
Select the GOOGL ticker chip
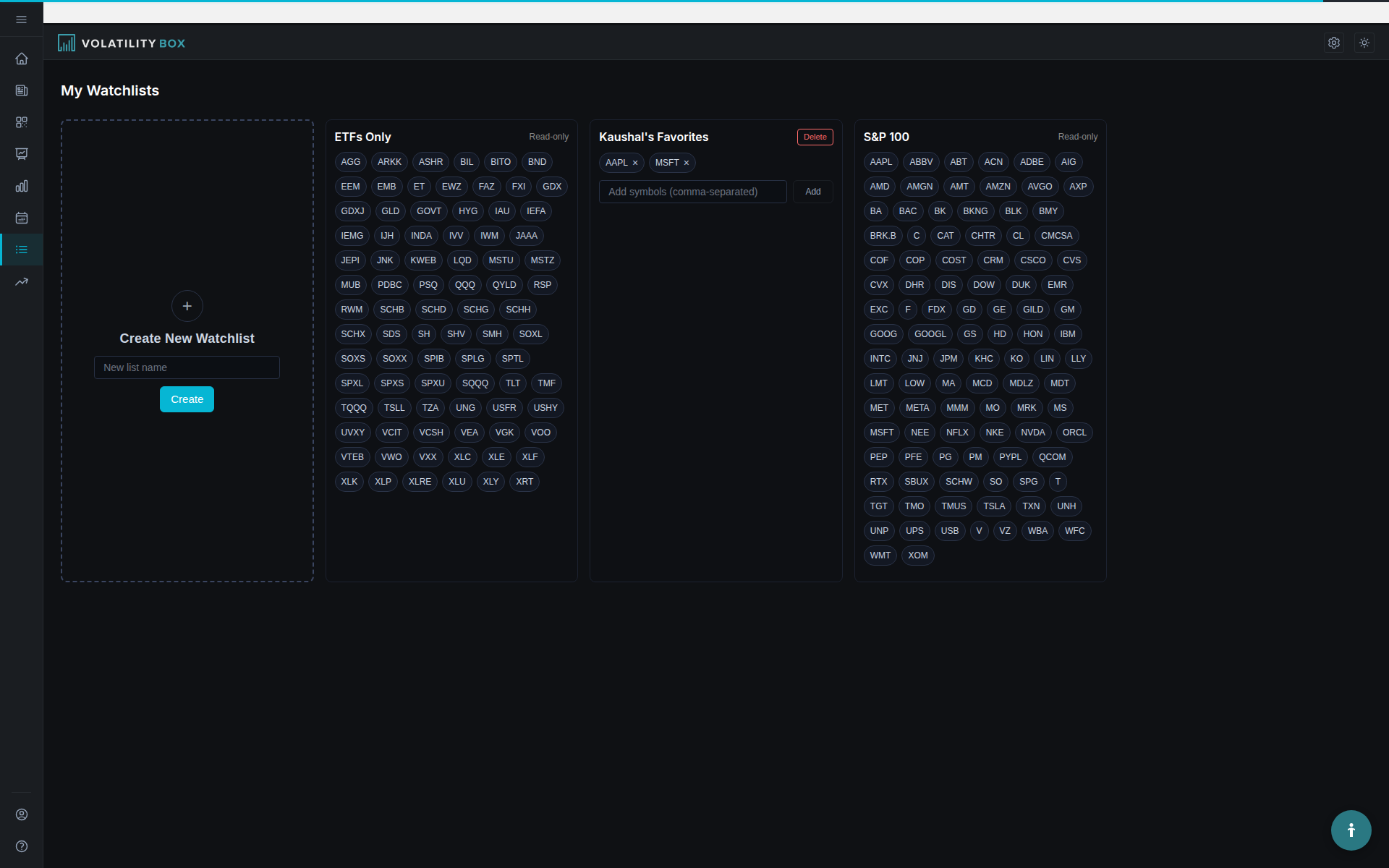coord(930,334)
